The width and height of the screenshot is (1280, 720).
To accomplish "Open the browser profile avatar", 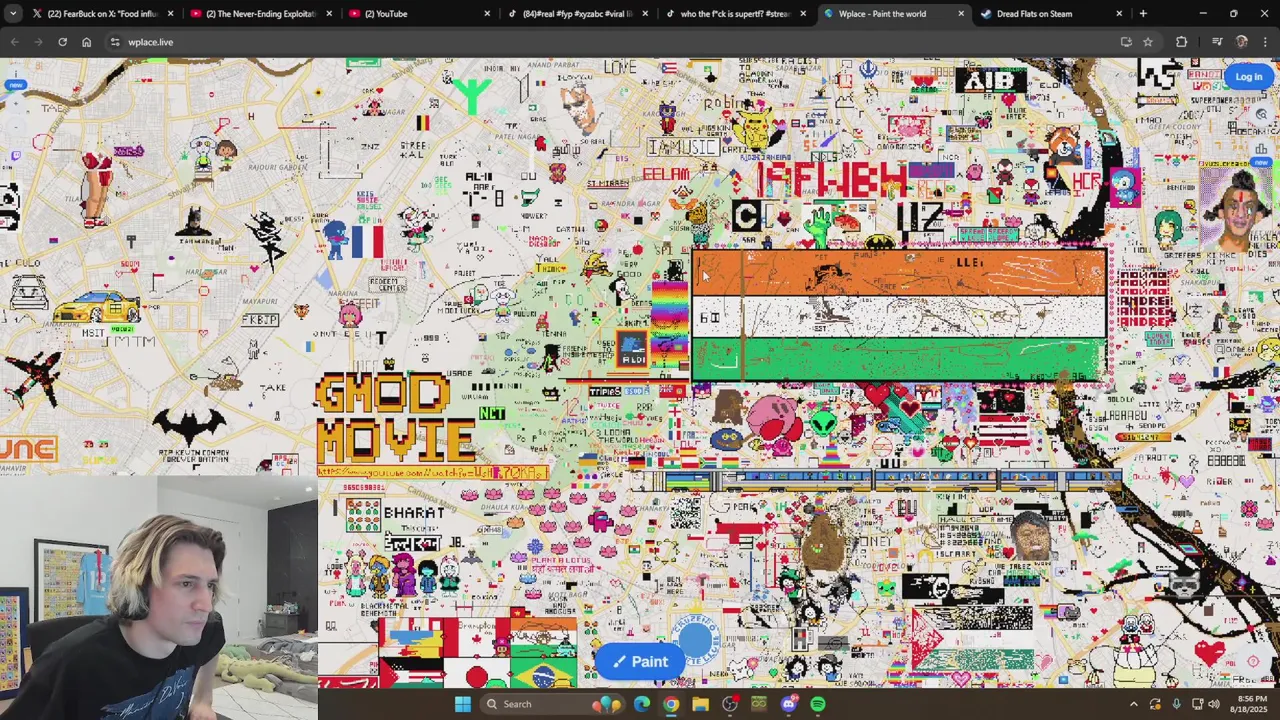I will [1242, 42].
